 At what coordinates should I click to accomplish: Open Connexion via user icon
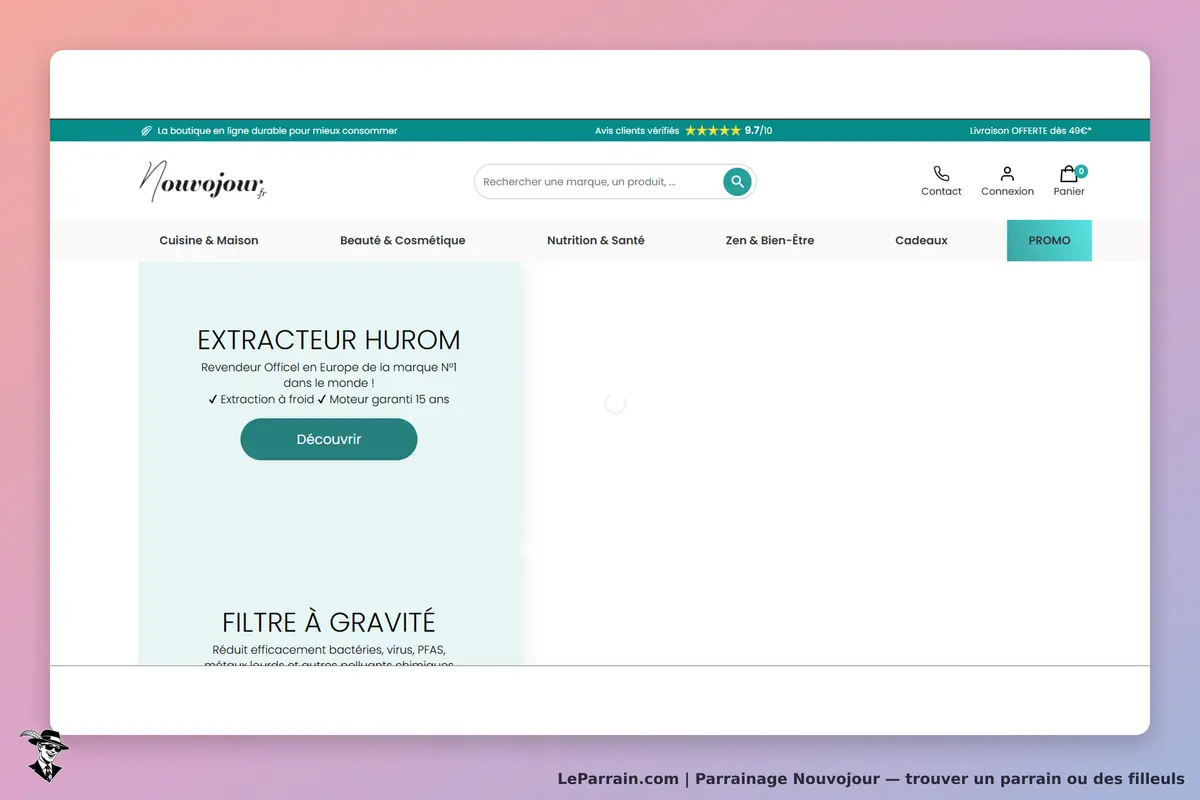click(x=1007, y=181)
